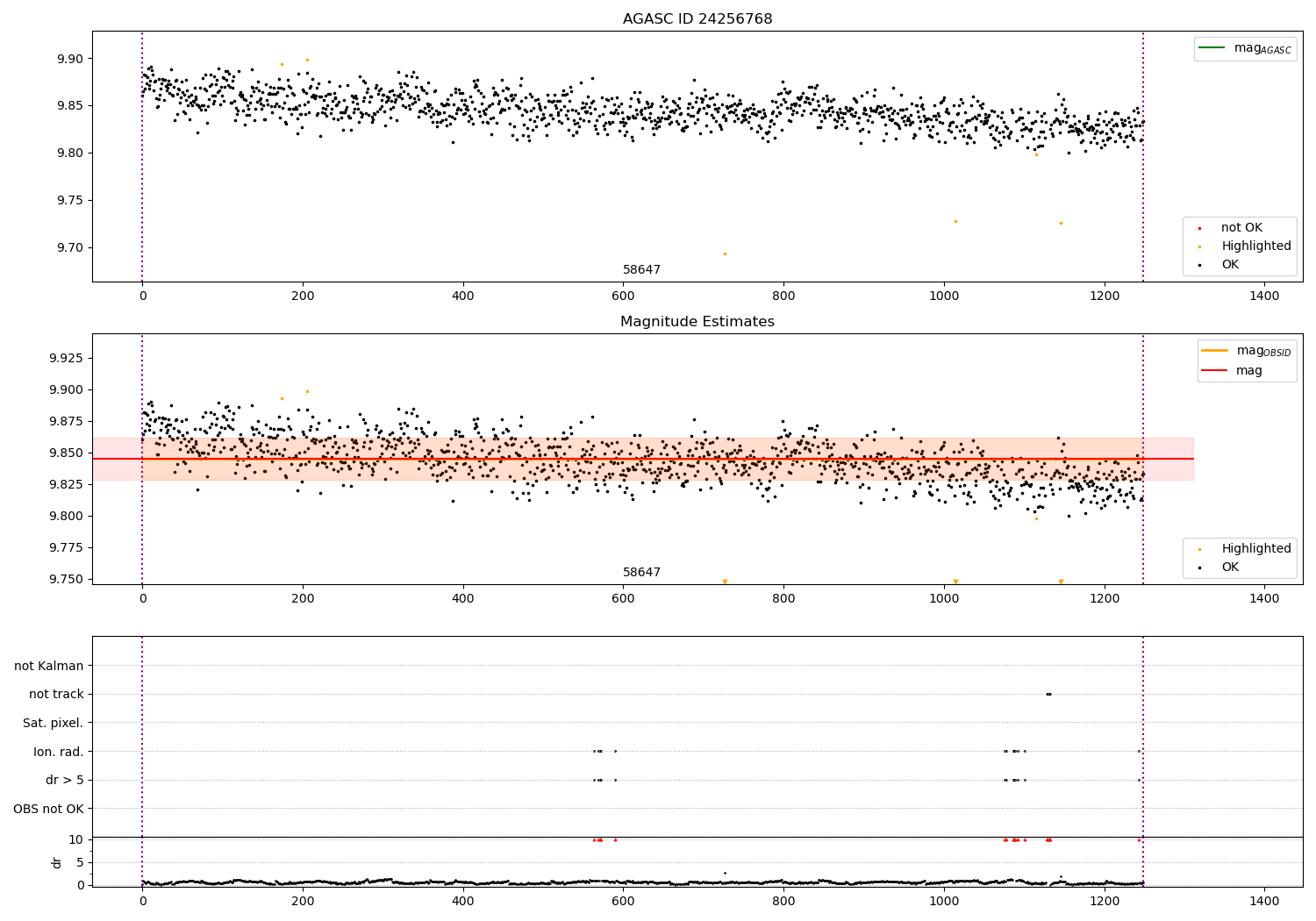Click the "Magnitude Estimates" plot title
The image size is (1316, 921).
tap(697, 322)
